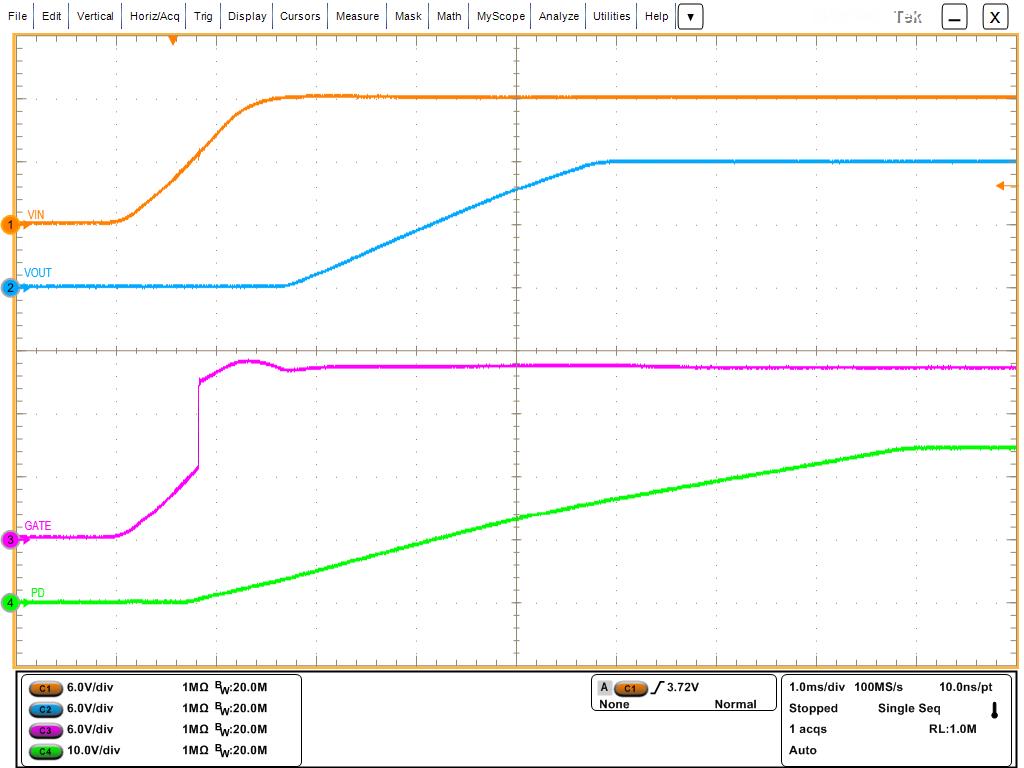The height and width of the screenshot is (768, 1024).
Task: Select the magenta C3 channel badge
Action: coord(45,729)
